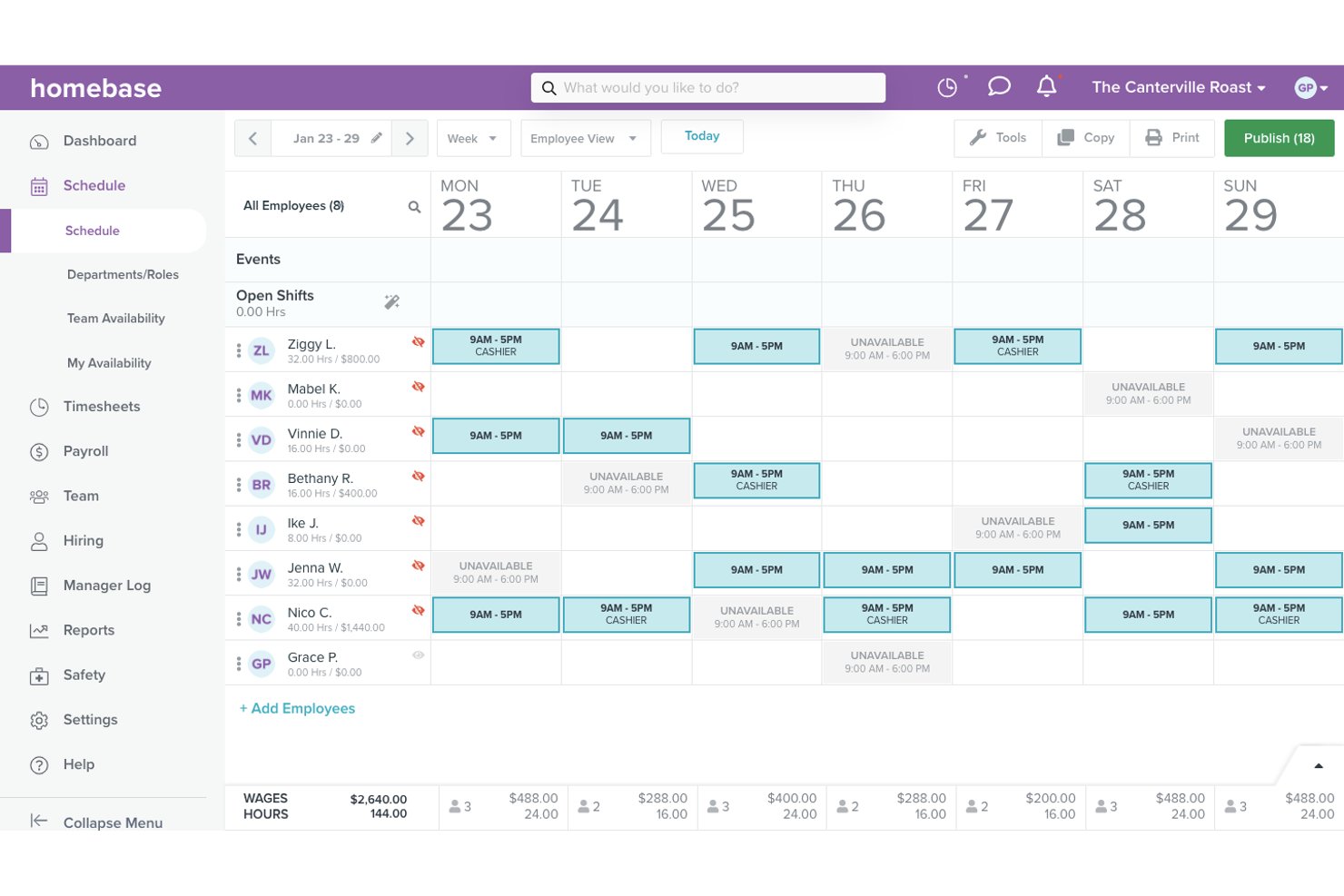Collapse the totals footer panel arrow

tap(1319, 765)
